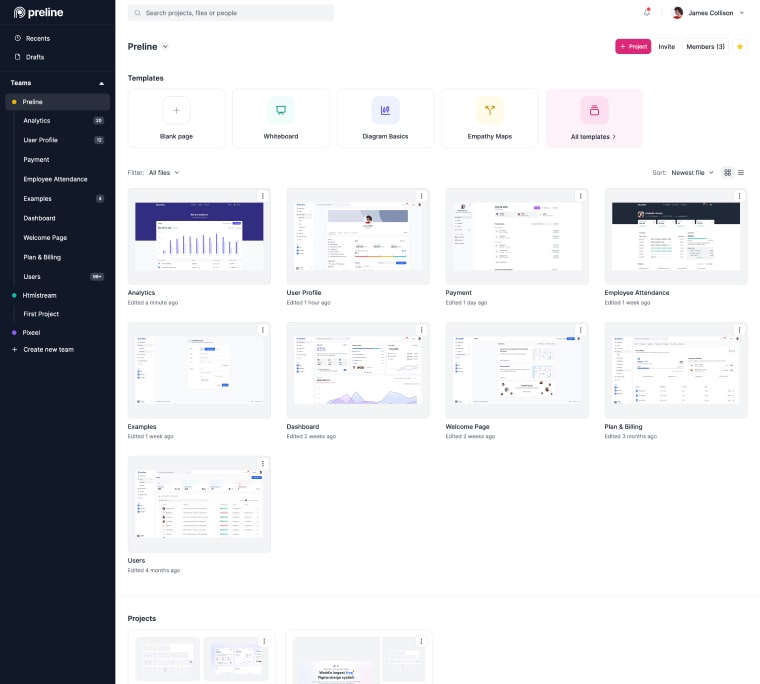Open the Dashboard file thumbnail
Viewport: 760px width, 684px height.
pyautogui.click(x=358, y=370)
